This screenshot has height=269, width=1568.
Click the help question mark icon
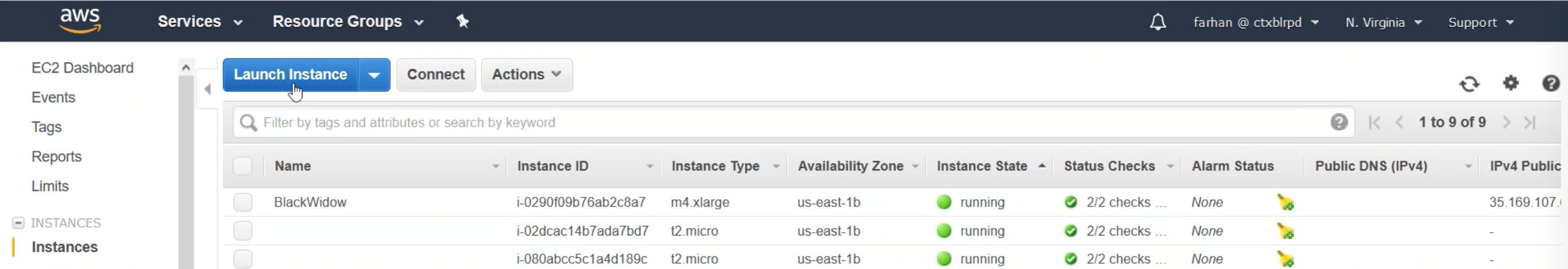pos(1550,83)
